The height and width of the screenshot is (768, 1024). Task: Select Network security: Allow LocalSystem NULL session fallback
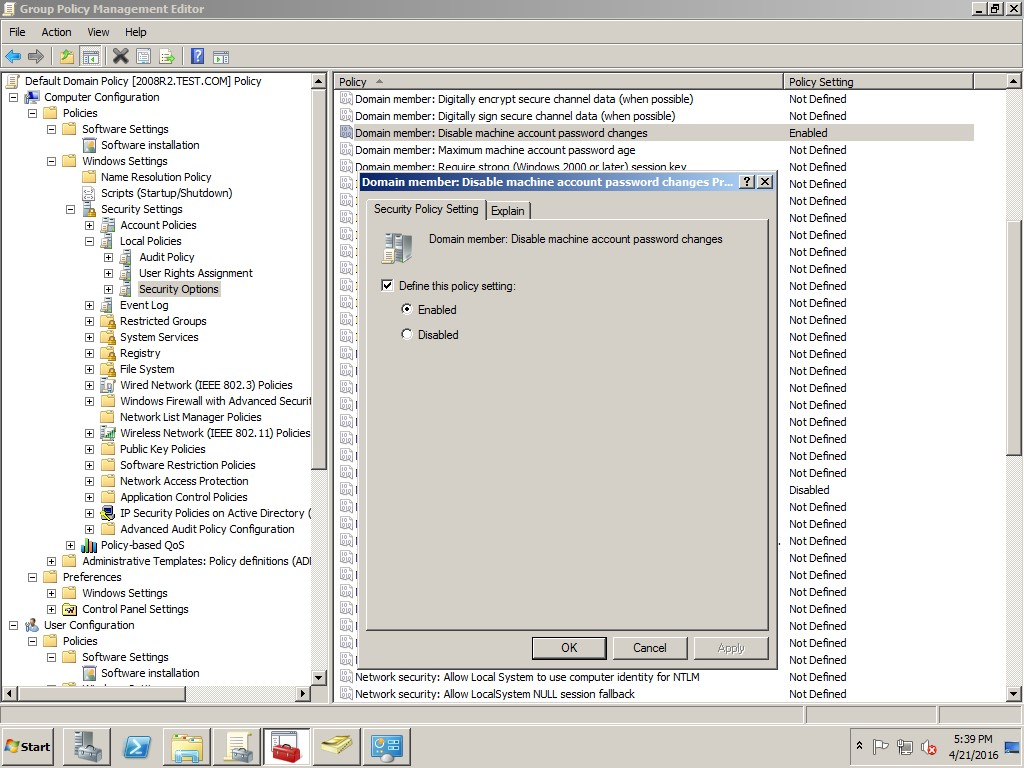495,694
